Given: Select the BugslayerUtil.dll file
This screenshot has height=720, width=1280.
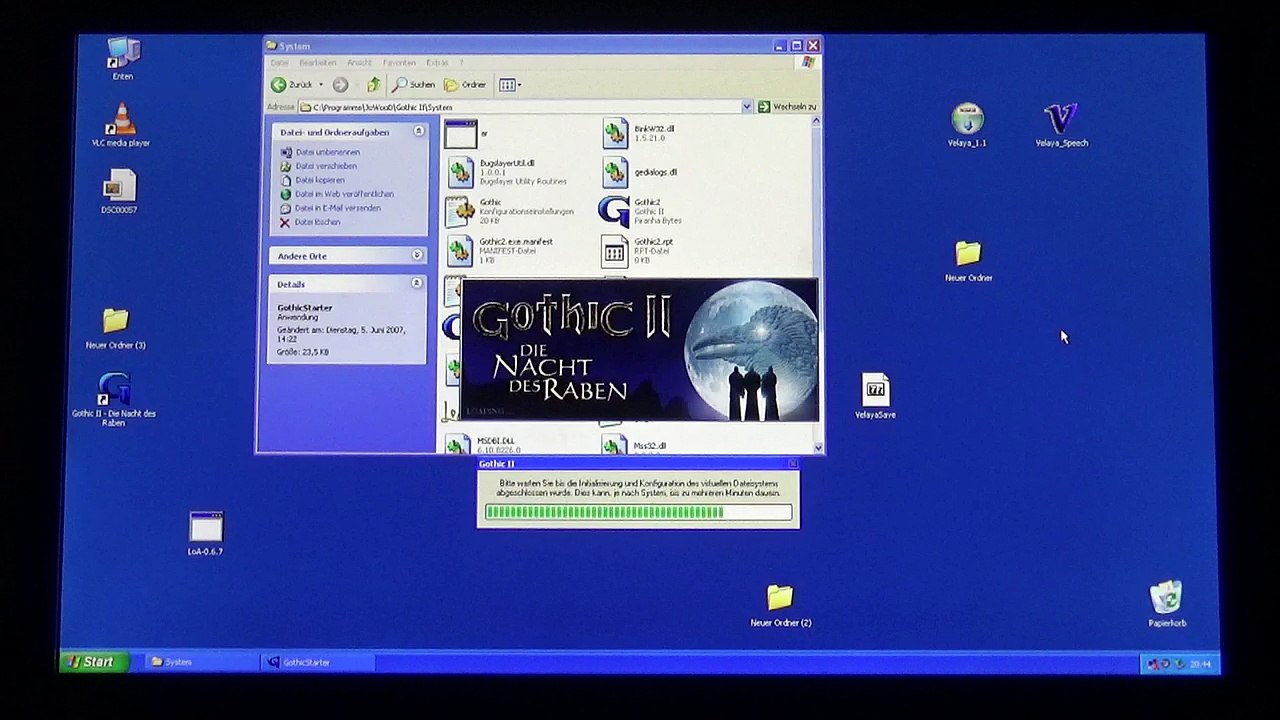Looking at the screenshot, I should [507, 172].
